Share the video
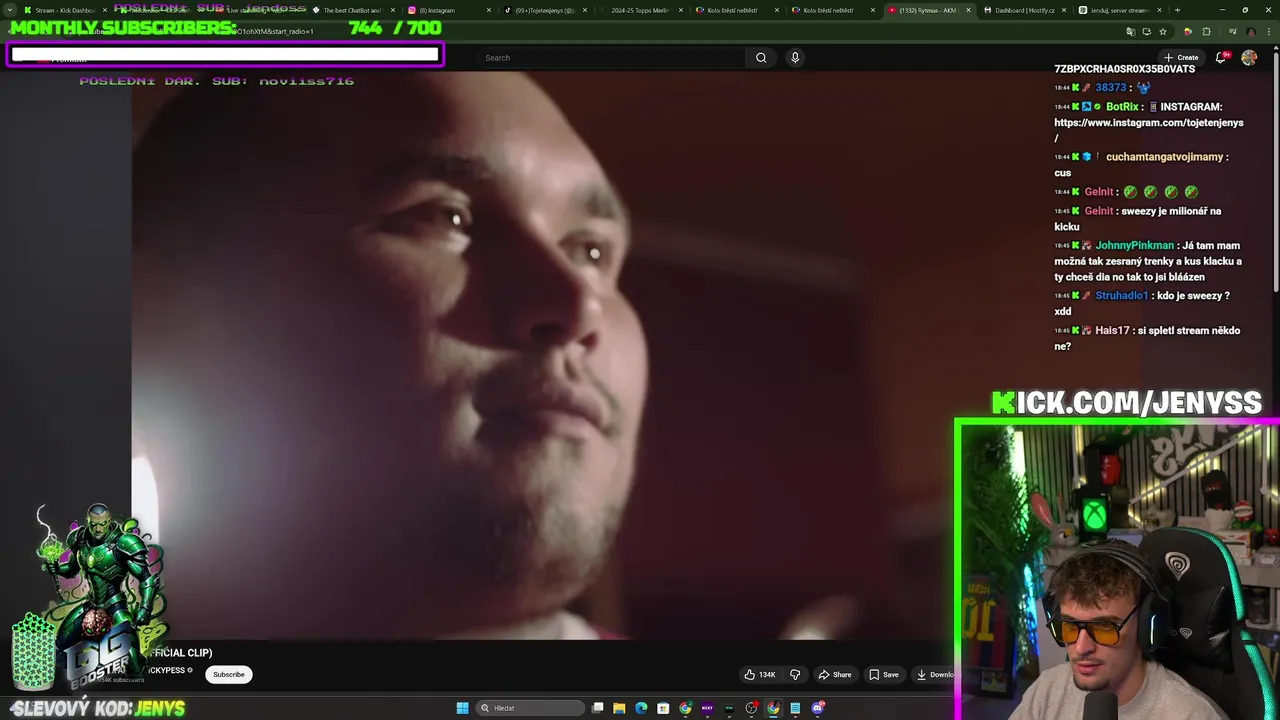 (x=835, y=674)
